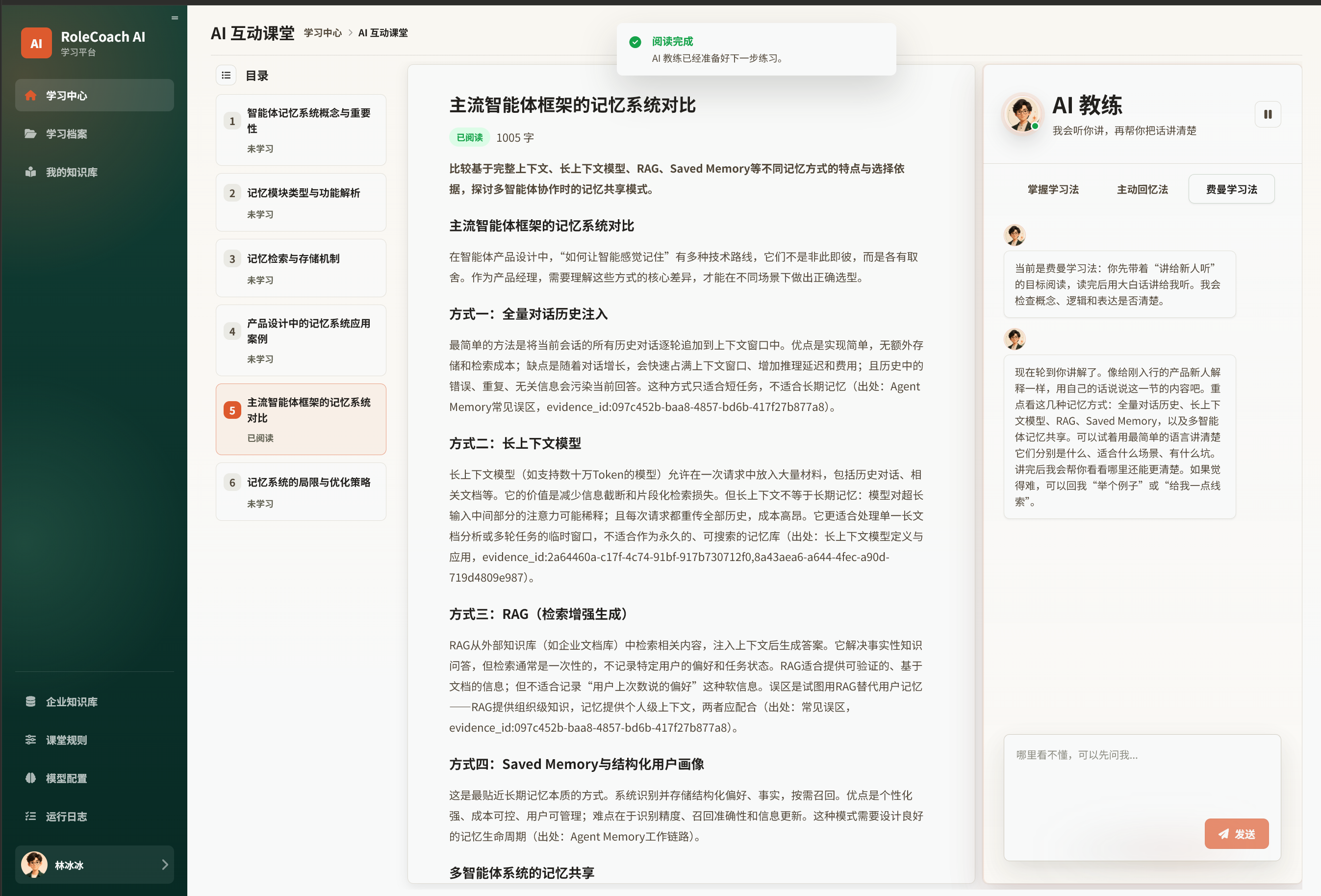Click the list icon beside 运行日志

point(31,816)
